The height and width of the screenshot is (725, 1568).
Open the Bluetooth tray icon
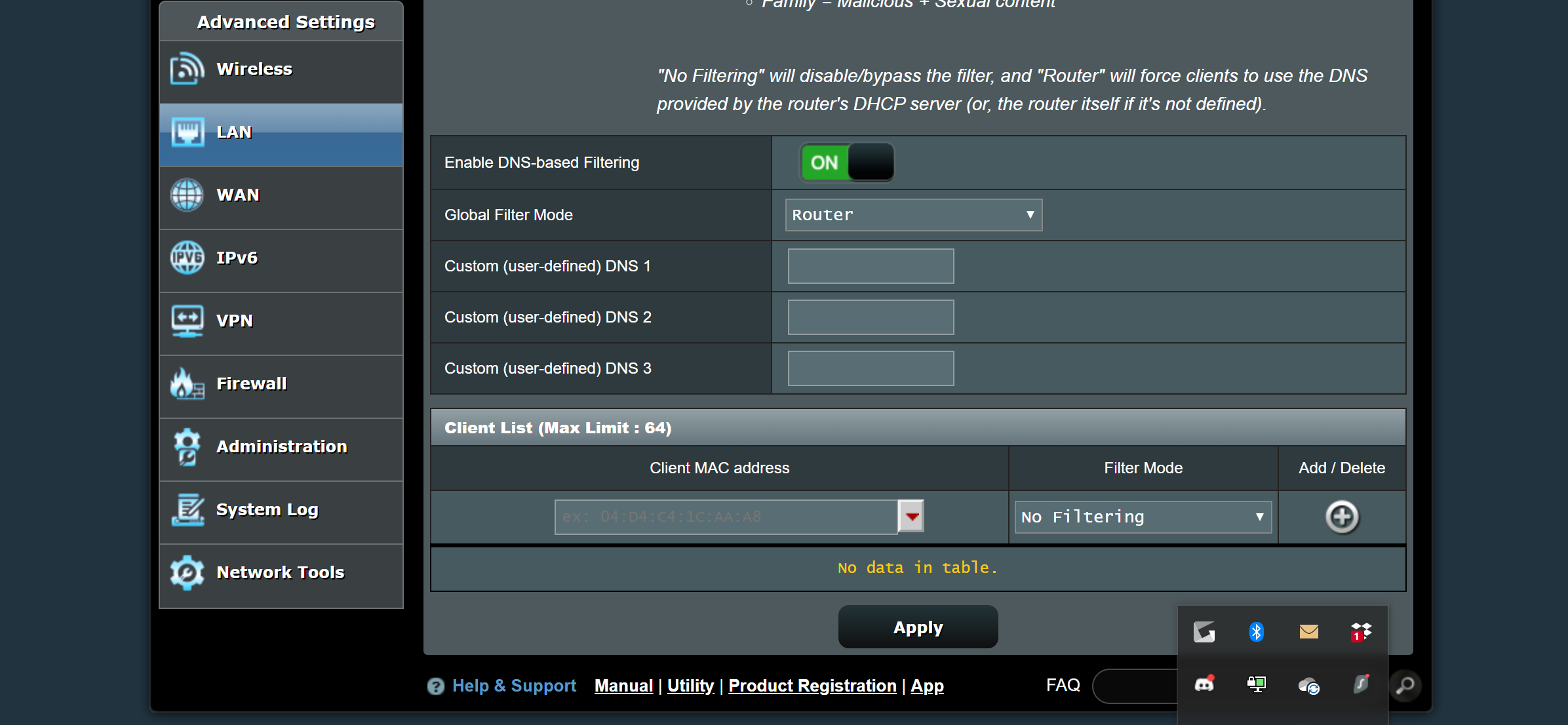click(x=1256, y=632)
